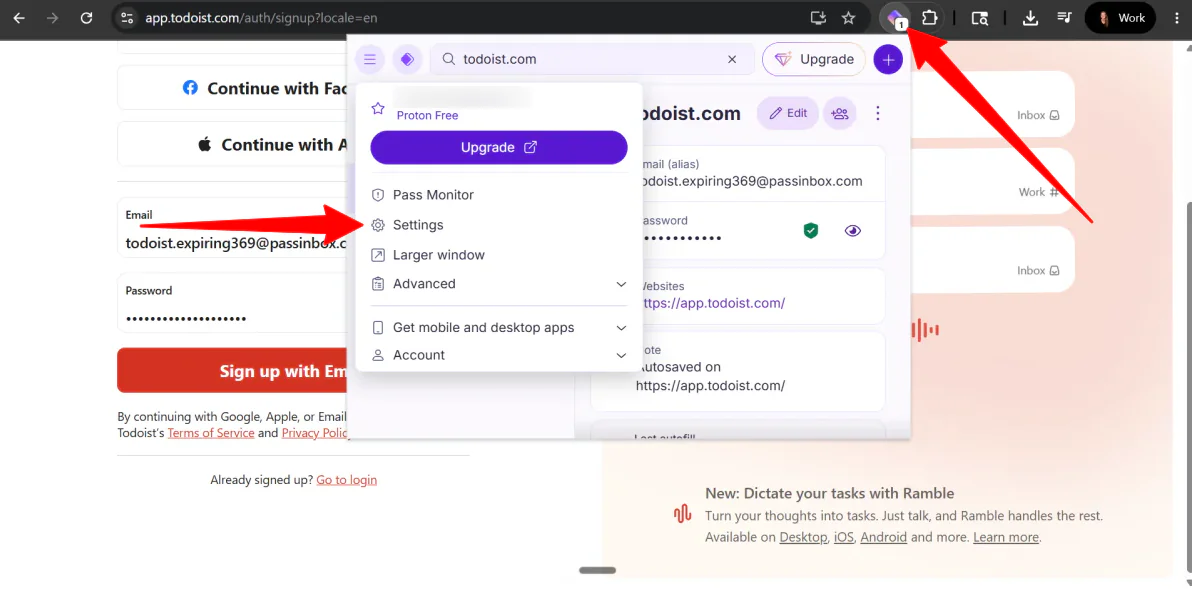
Task: Reload the Todoist signup page
Action: [87, 17]
